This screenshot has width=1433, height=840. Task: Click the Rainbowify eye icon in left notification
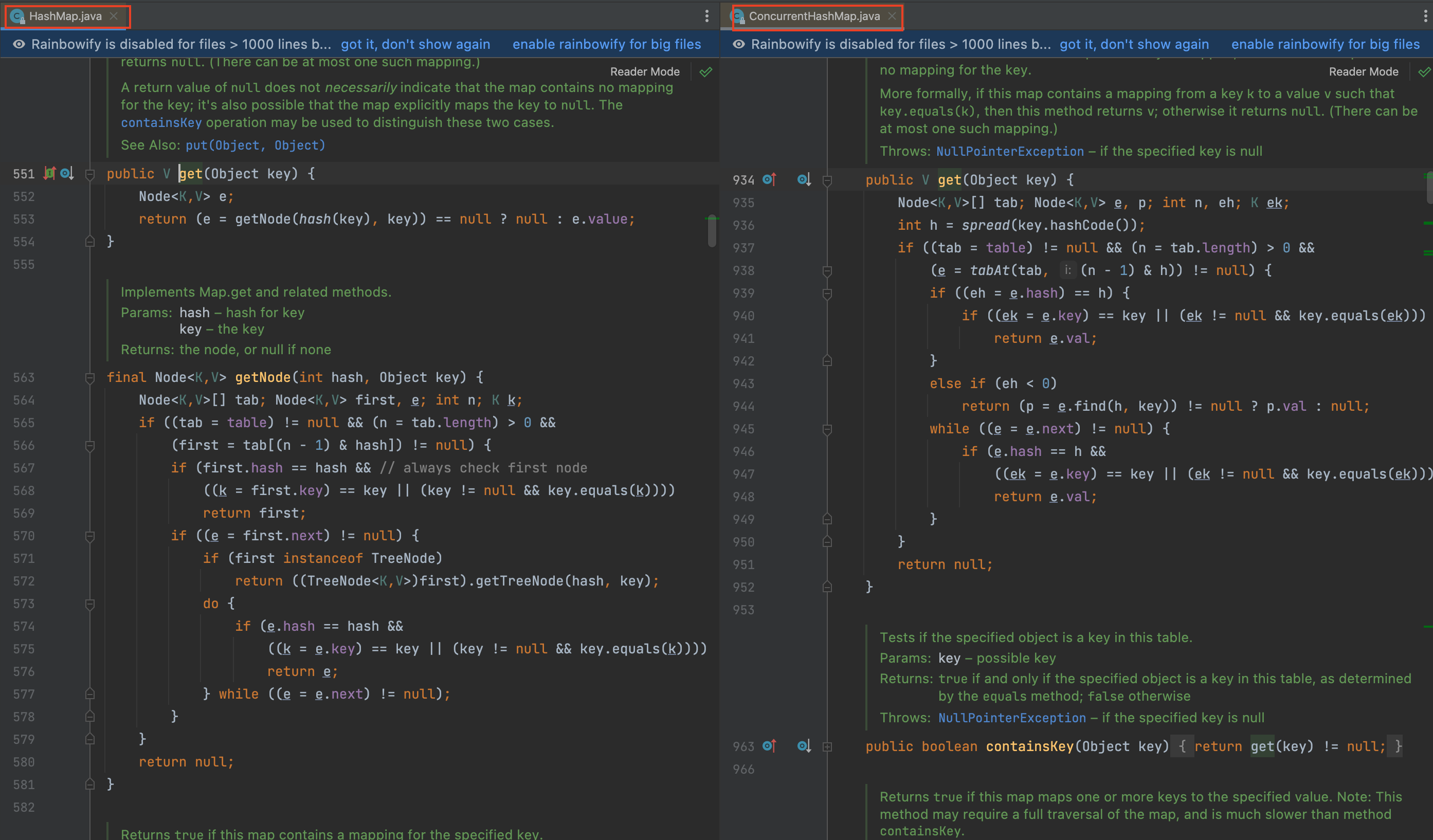(19, 44)
